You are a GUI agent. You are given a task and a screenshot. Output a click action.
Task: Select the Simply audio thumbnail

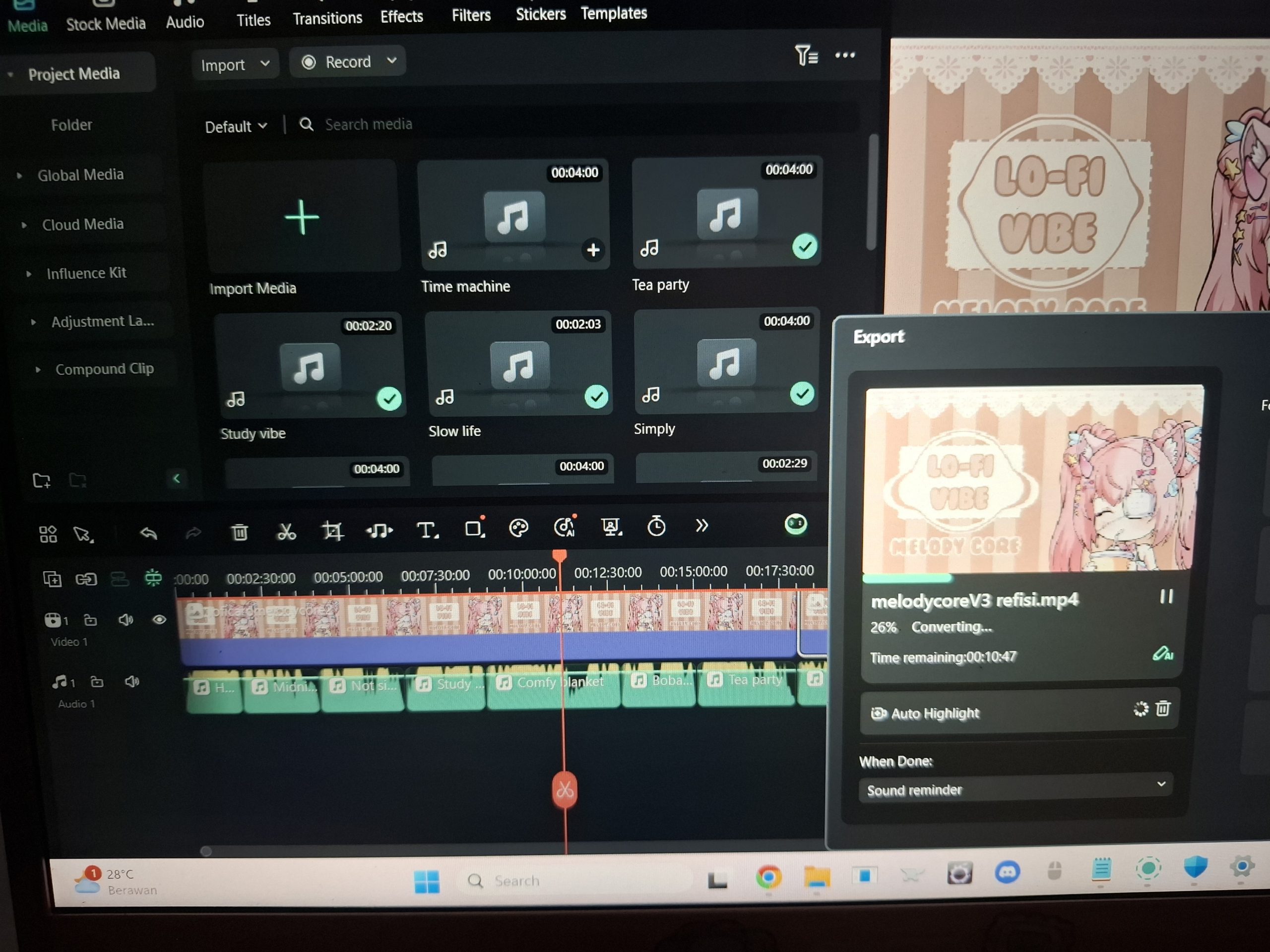click(727, 361)
